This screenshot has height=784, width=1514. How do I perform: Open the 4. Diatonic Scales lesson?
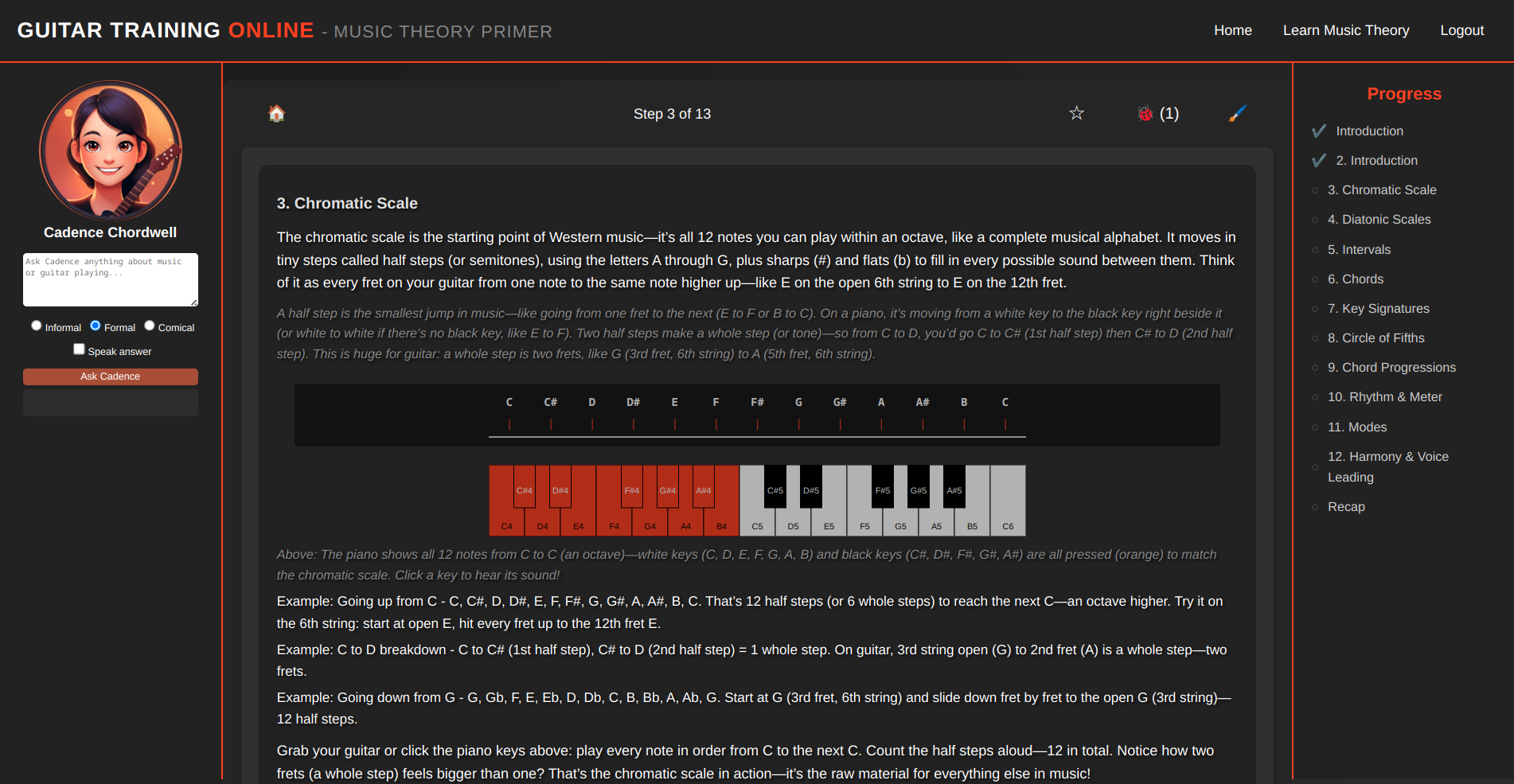click(1379, 220)
